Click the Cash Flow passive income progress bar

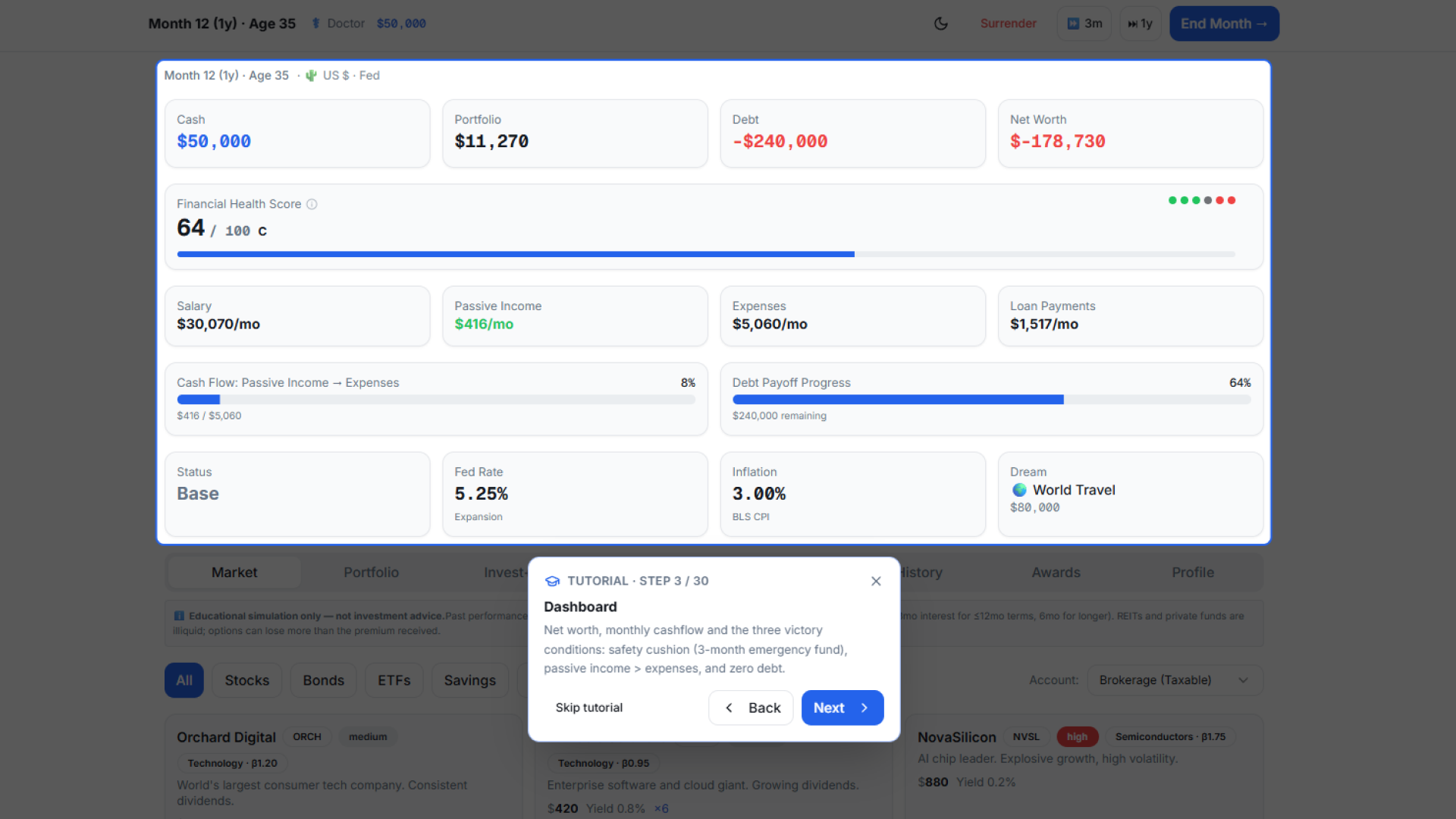pyautogui.click(x=436, y=400)
